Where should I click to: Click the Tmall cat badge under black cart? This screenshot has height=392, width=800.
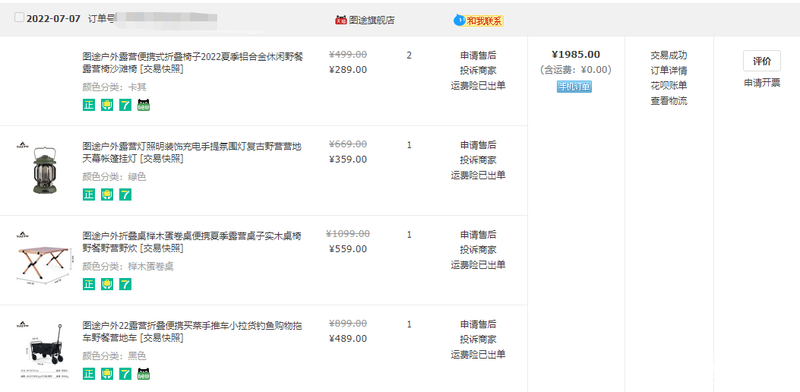point(143,374)
